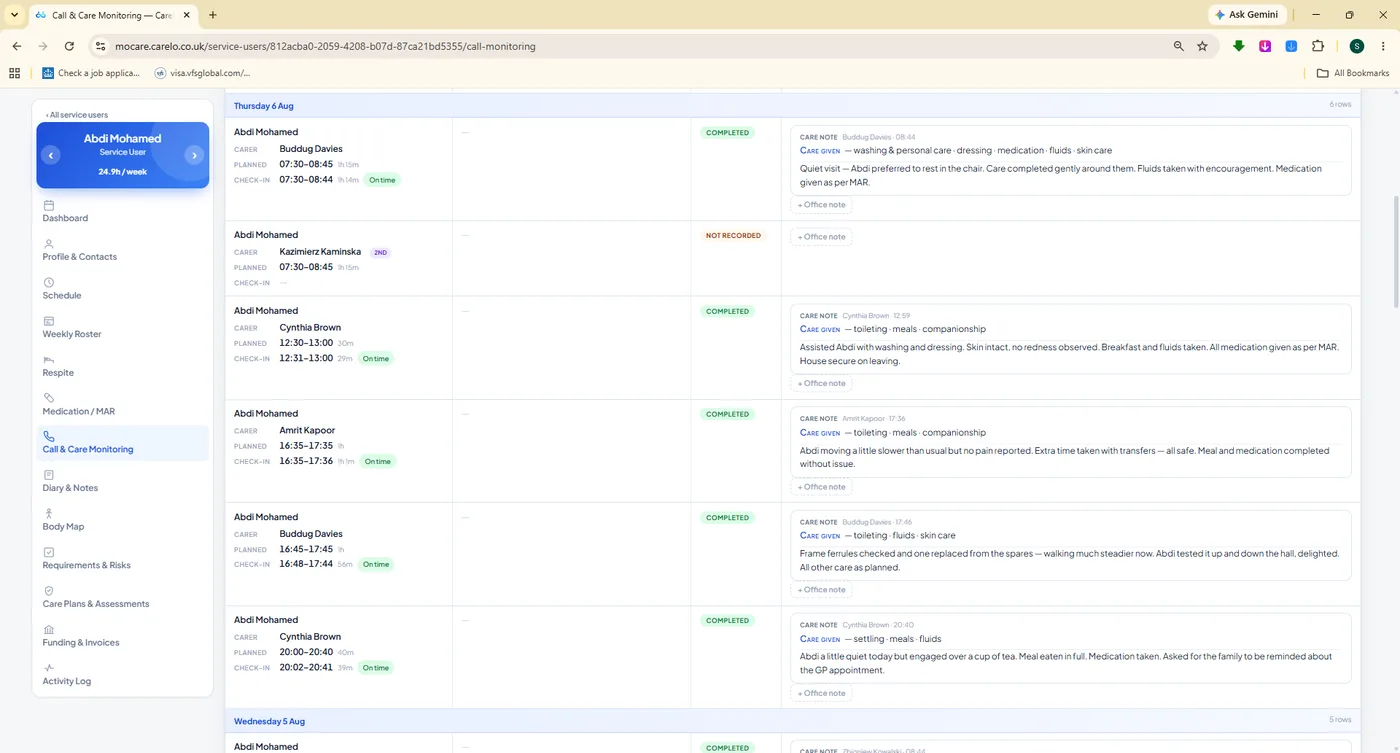Click the pink download extension icon
Screen dimensions: 1400x753
pos(1265,46)
